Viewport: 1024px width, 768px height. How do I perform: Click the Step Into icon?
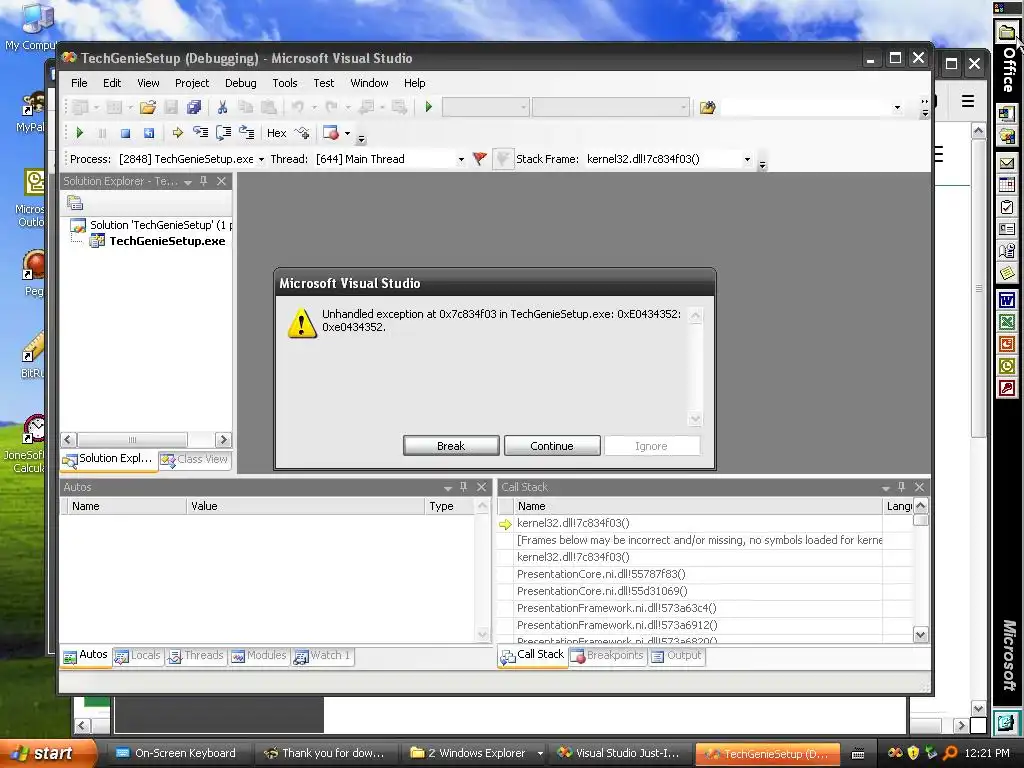click(200, 133)
